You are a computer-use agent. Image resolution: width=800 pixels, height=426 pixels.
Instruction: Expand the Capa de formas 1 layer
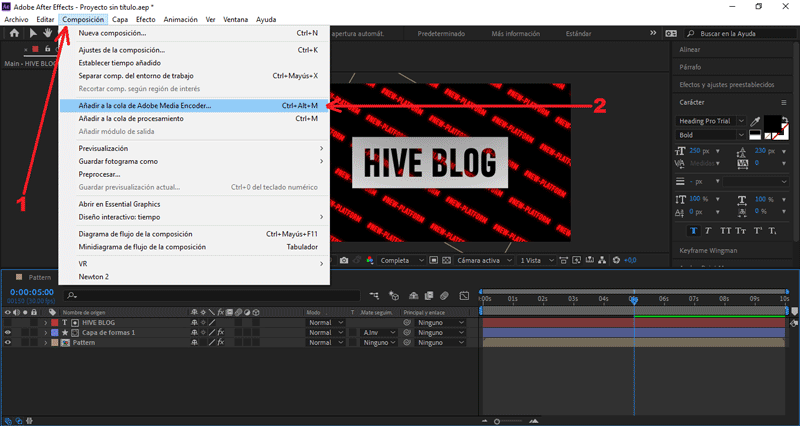(45, 333)
